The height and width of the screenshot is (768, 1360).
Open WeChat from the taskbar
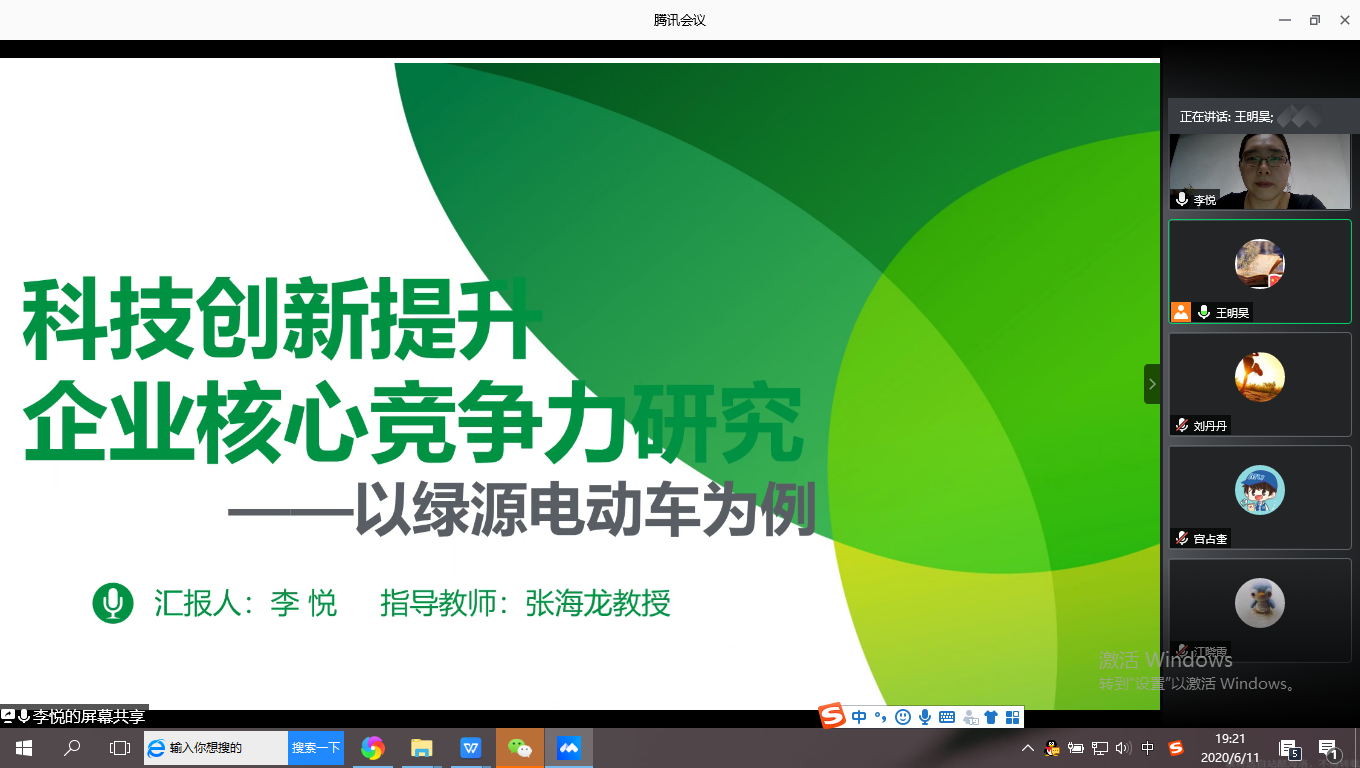520,748
